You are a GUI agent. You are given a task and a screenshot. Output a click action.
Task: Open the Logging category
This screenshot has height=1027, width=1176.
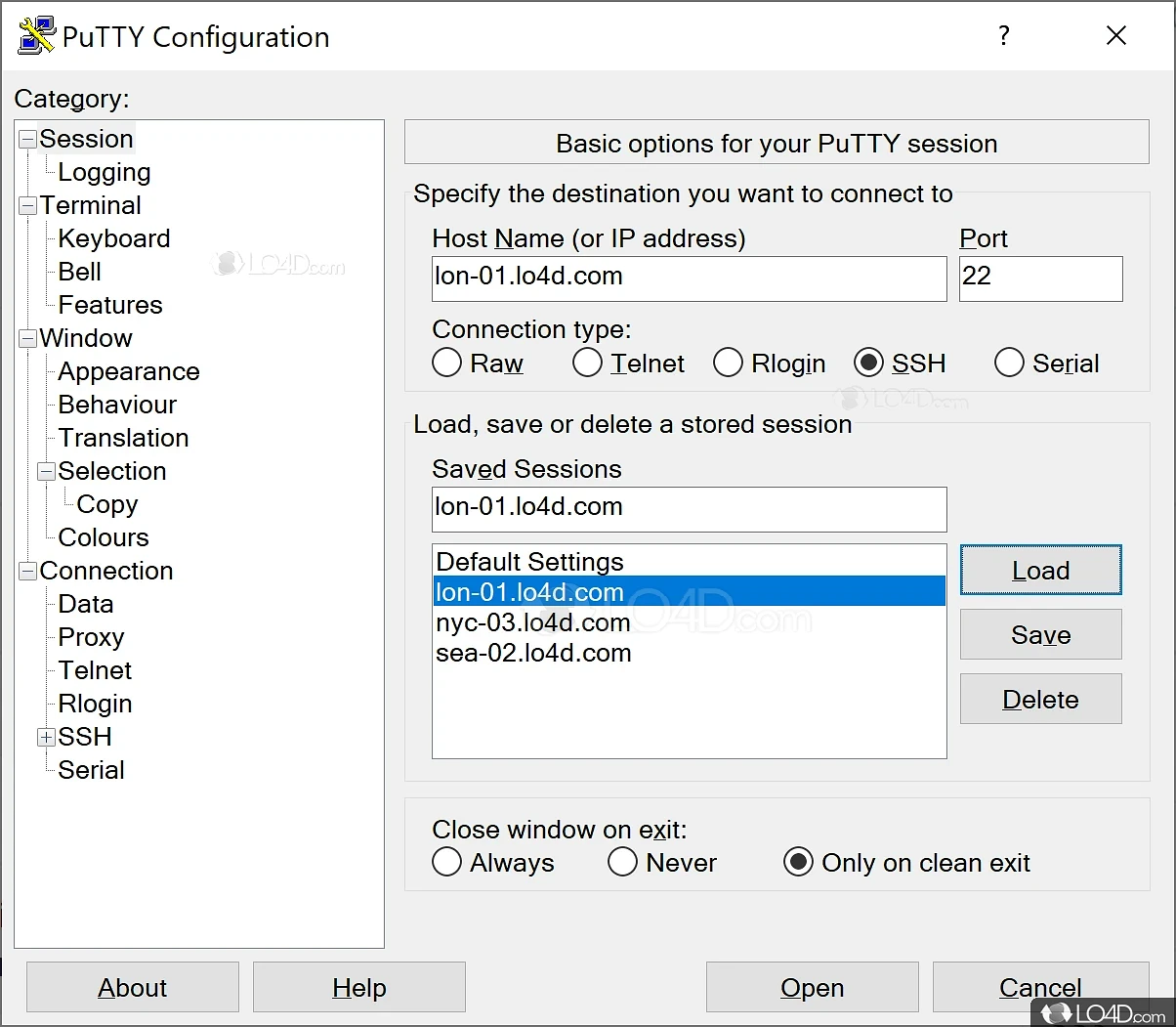(104, 172)
